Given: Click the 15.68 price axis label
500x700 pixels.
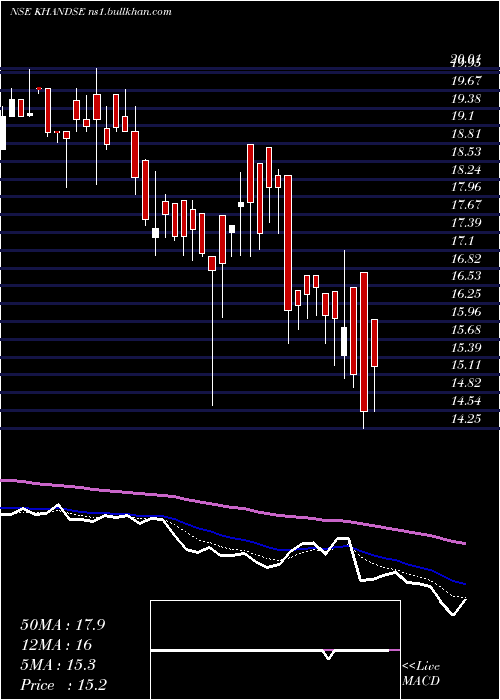Looking at the screenshot, I should 466,329.
